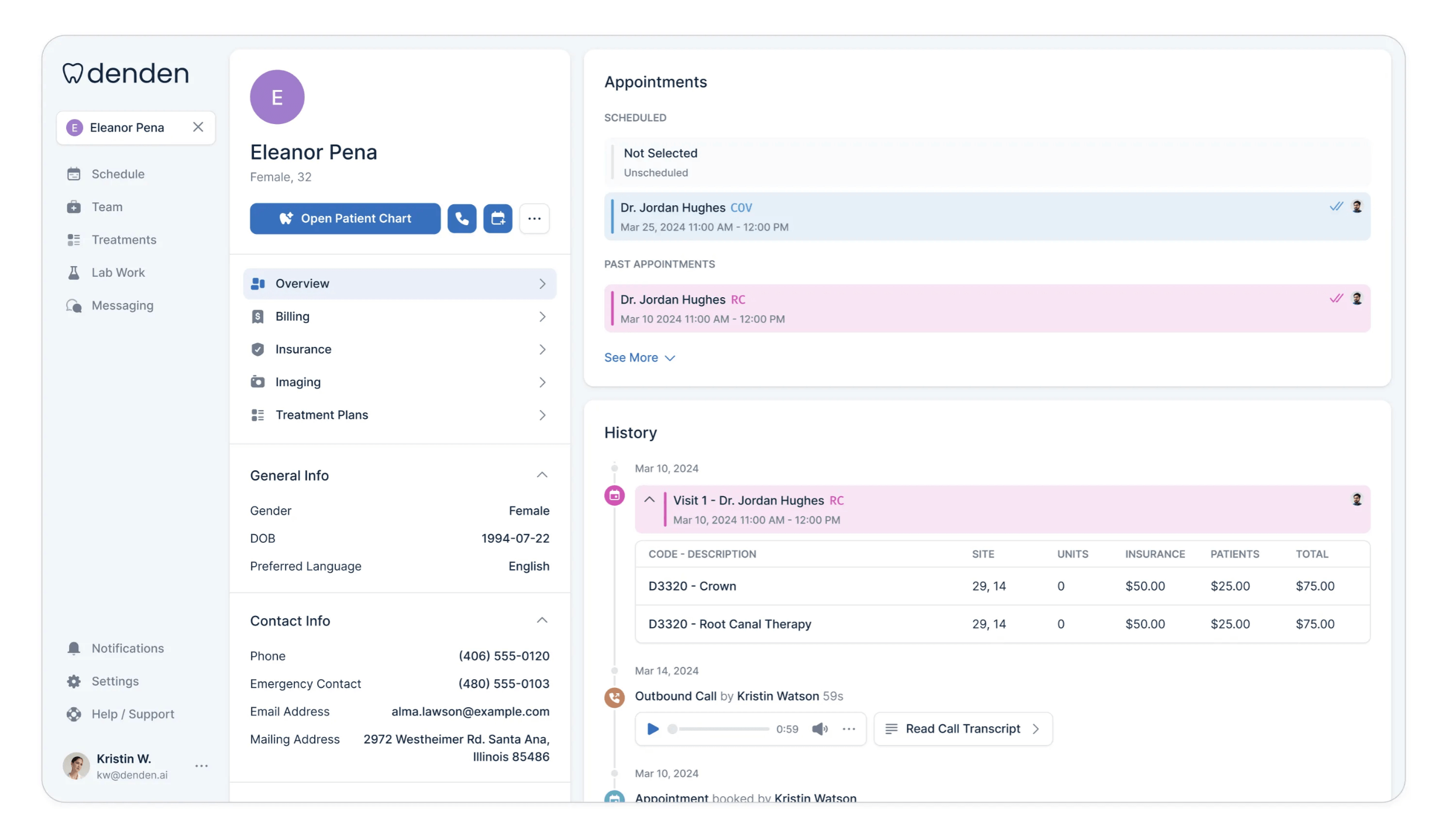Viewport: 1446px width, 840px height.
Task: Click Read Call Transcript button
Action: click(962, 728)
